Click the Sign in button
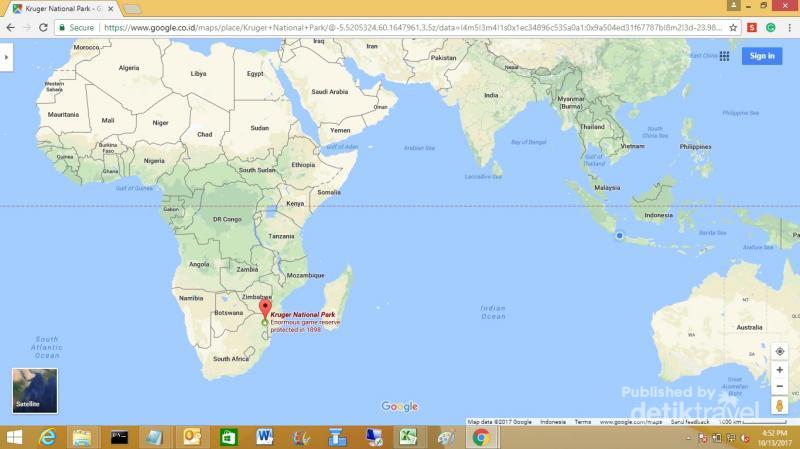 (762, 56)
